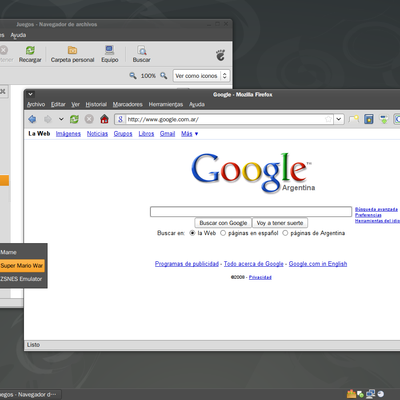The width and height of the screenshot is (400, 400).
Task: Click the Voy a tener suerte button
Action: coord(280,223)
